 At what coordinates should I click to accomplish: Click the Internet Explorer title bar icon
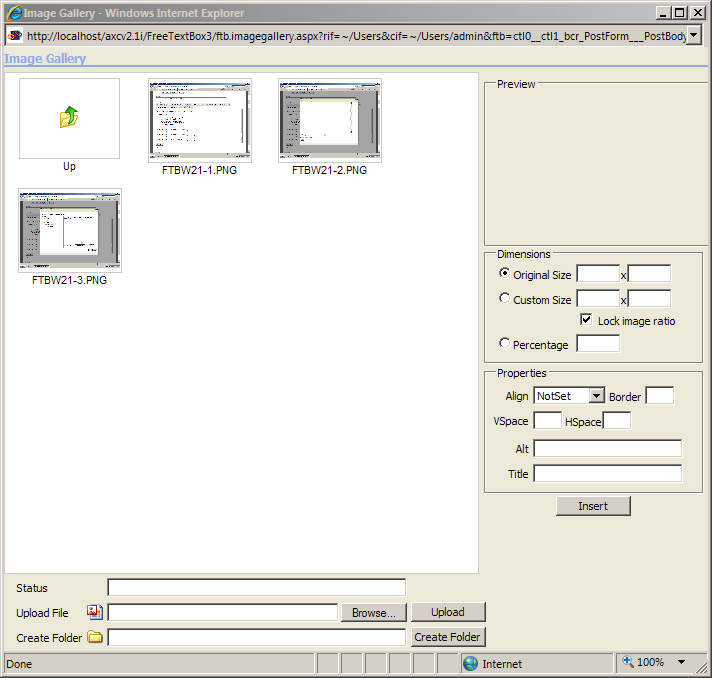pos(13,13)
